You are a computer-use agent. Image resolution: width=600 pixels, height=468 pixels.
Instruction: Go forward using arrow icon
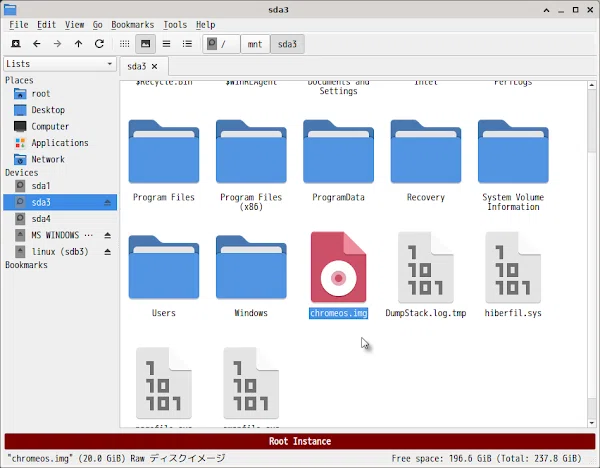(57, 44)
